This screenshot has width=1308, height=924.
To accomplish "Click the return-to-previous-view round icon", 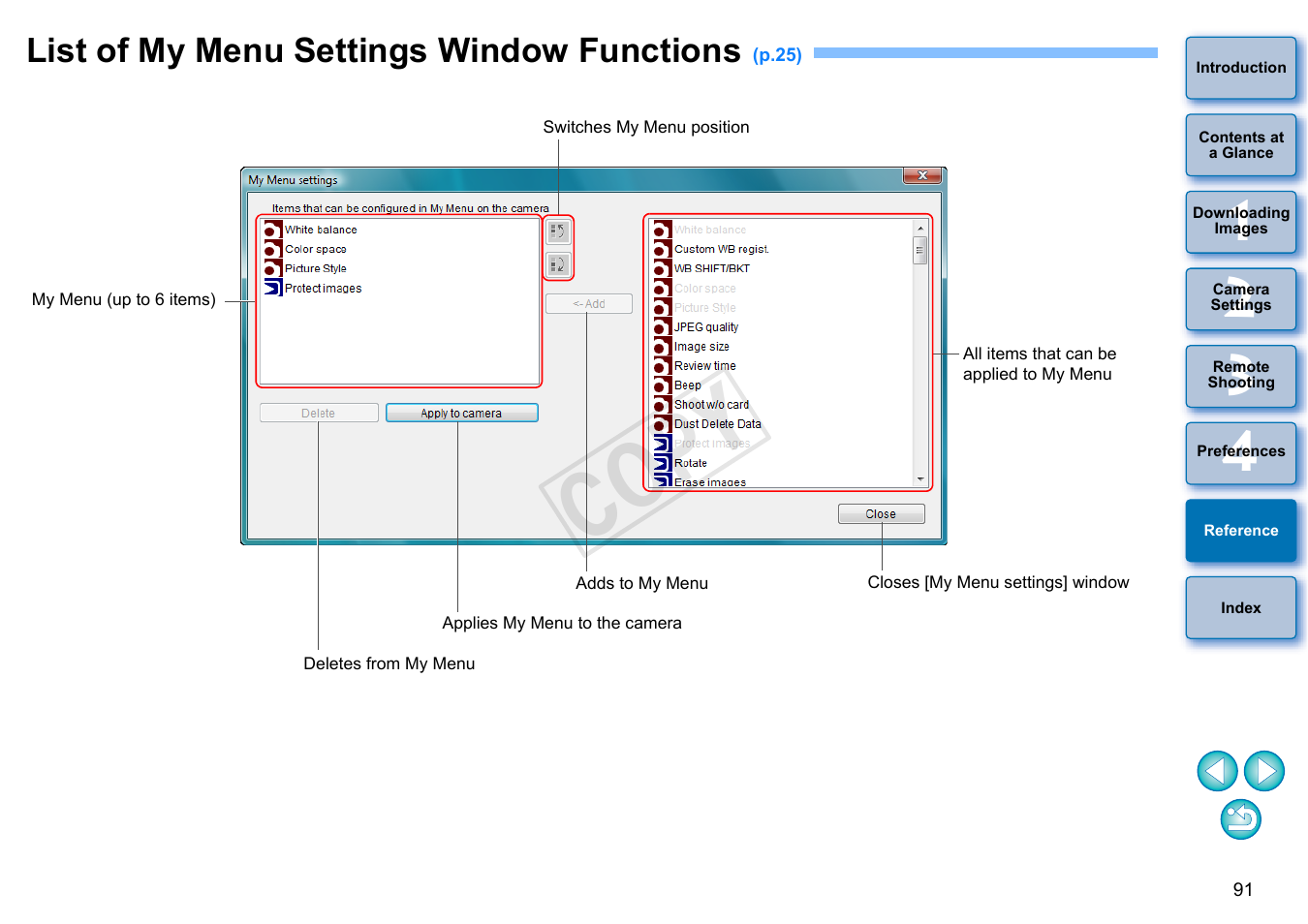I will 1240,819.
